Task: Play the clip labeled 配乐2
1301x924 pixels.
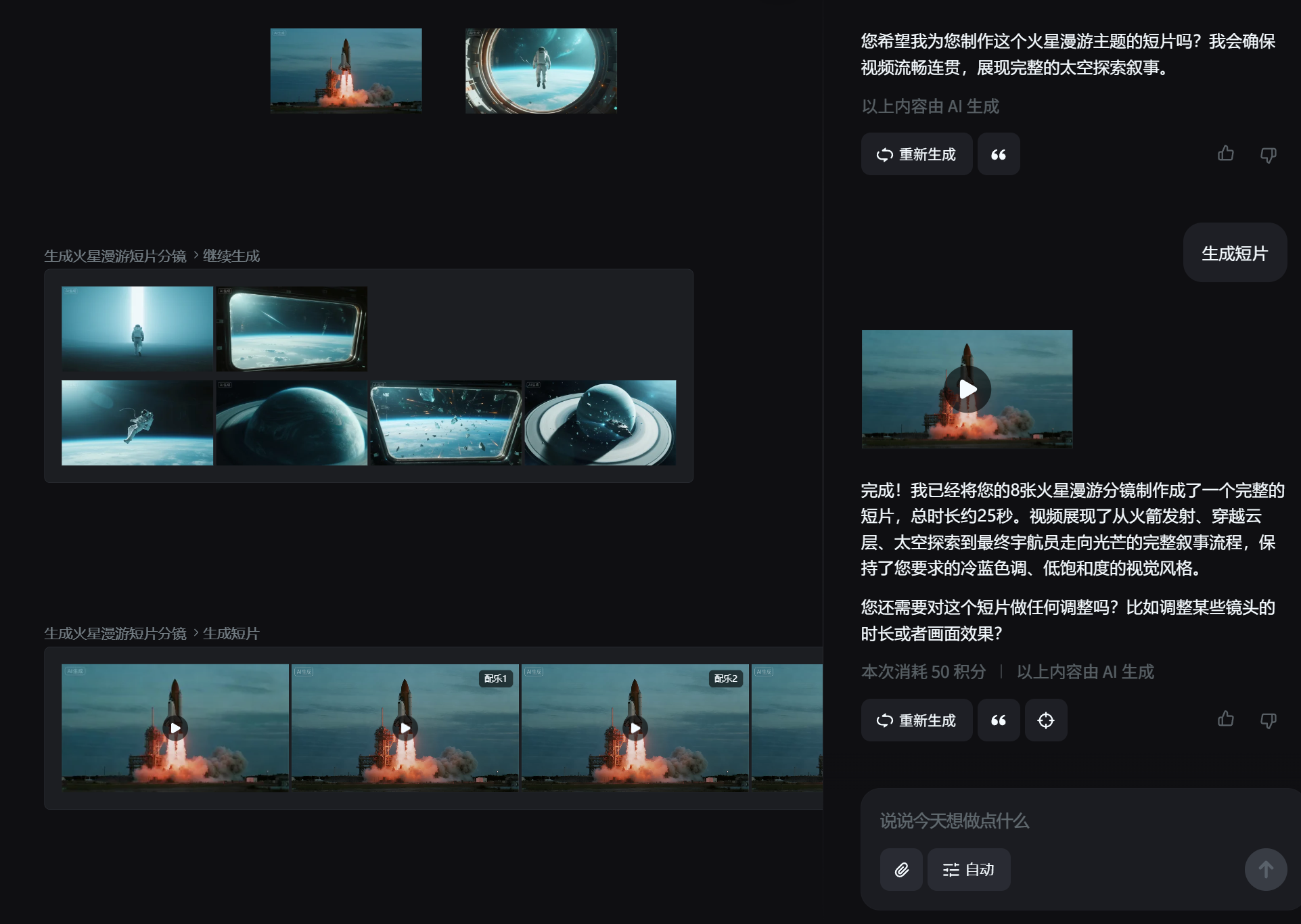Action: 635,728
